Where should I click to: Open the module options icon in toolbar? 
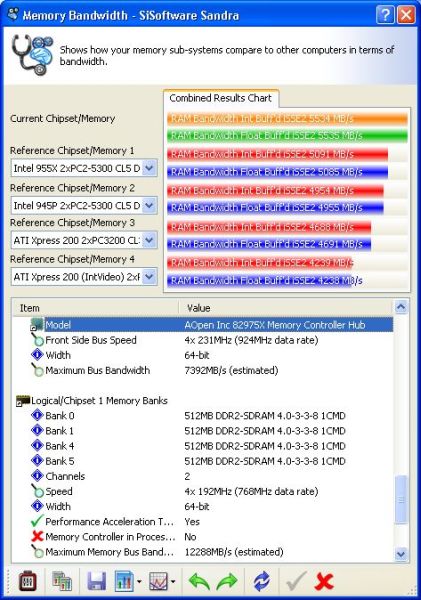click(x=28, y=581)
